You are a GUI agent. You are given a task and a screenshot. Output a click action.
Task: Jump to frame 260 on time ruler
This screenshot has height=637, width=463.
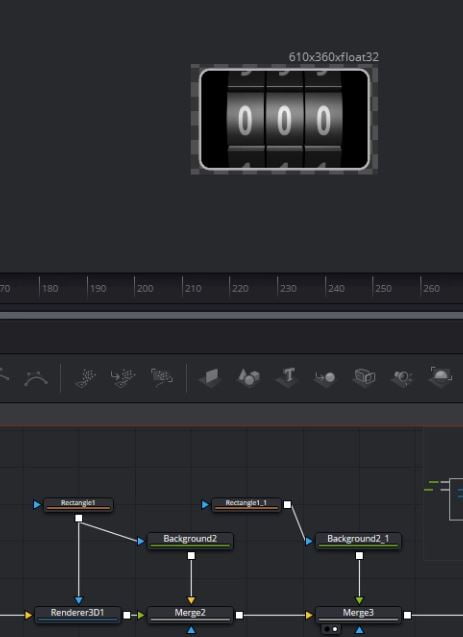pos(431,288)
